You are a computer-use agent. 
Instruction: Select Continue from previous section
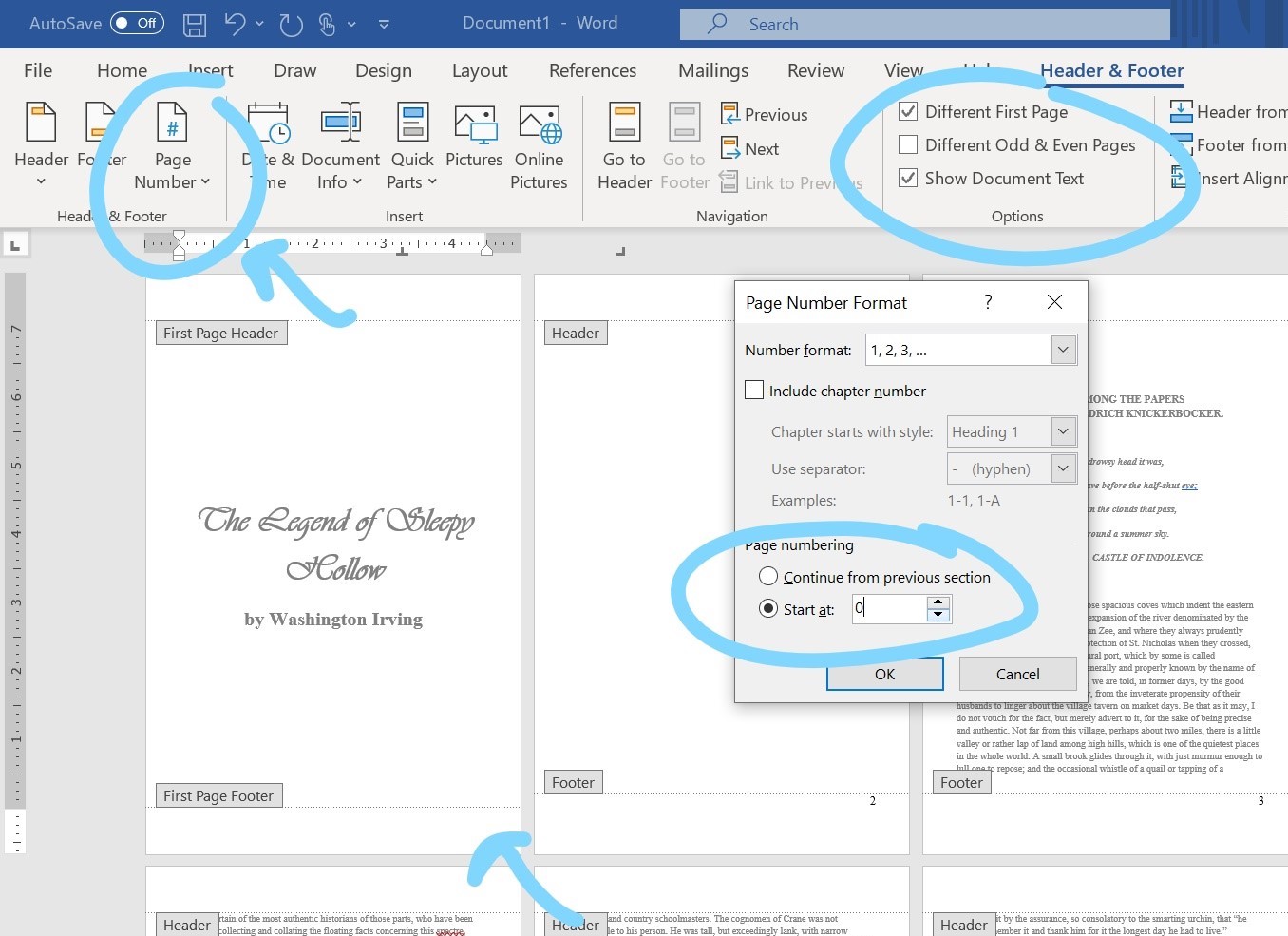tap(768, 577)
